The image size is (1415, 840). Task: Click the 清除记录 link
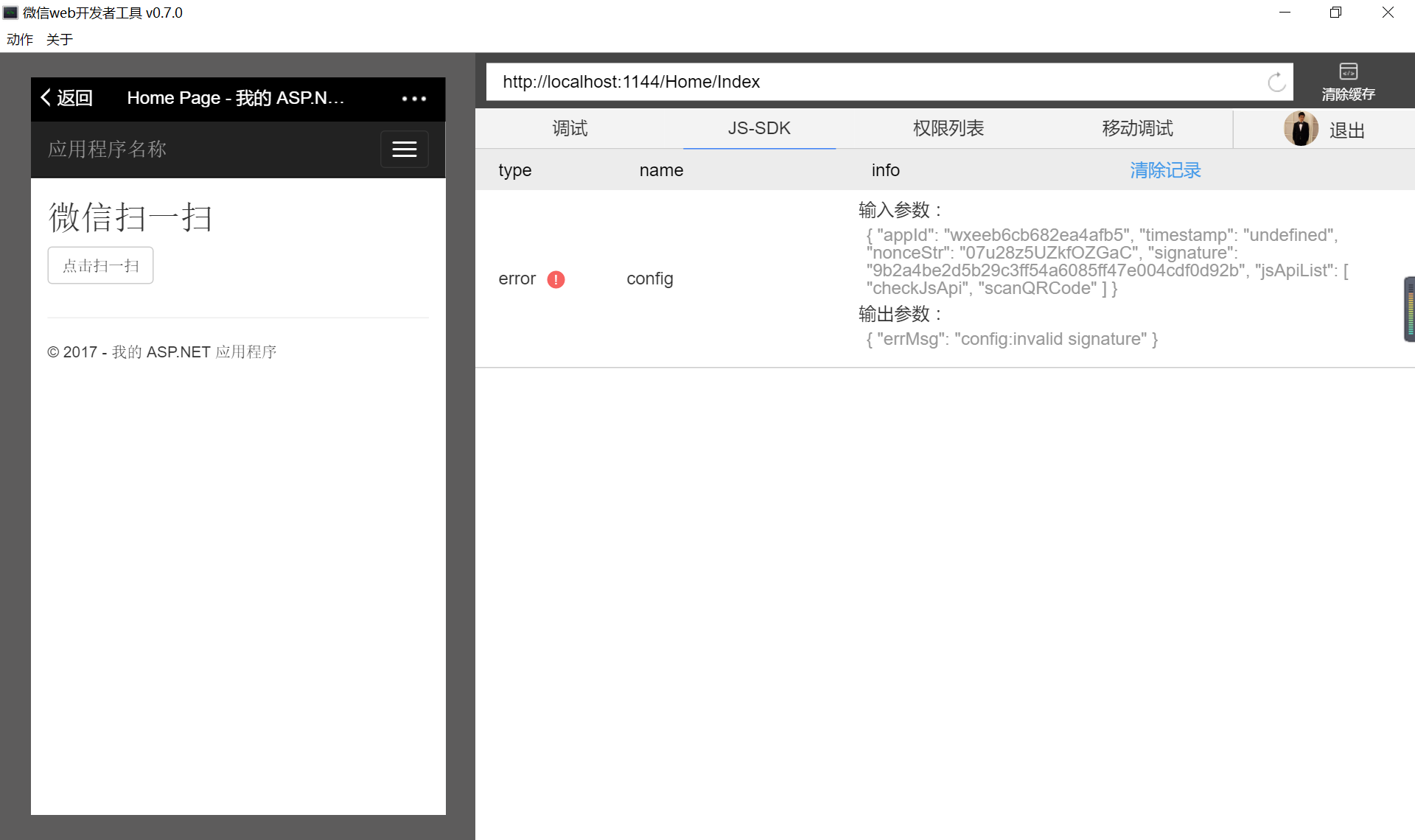1165,170
